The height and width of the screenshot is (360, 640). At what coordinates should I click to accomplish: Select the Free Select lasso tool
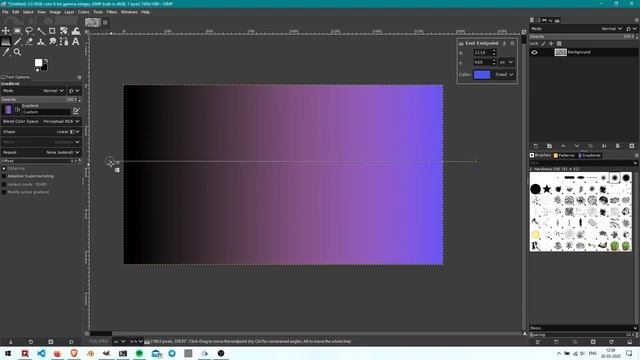click(x=29, y=31)
